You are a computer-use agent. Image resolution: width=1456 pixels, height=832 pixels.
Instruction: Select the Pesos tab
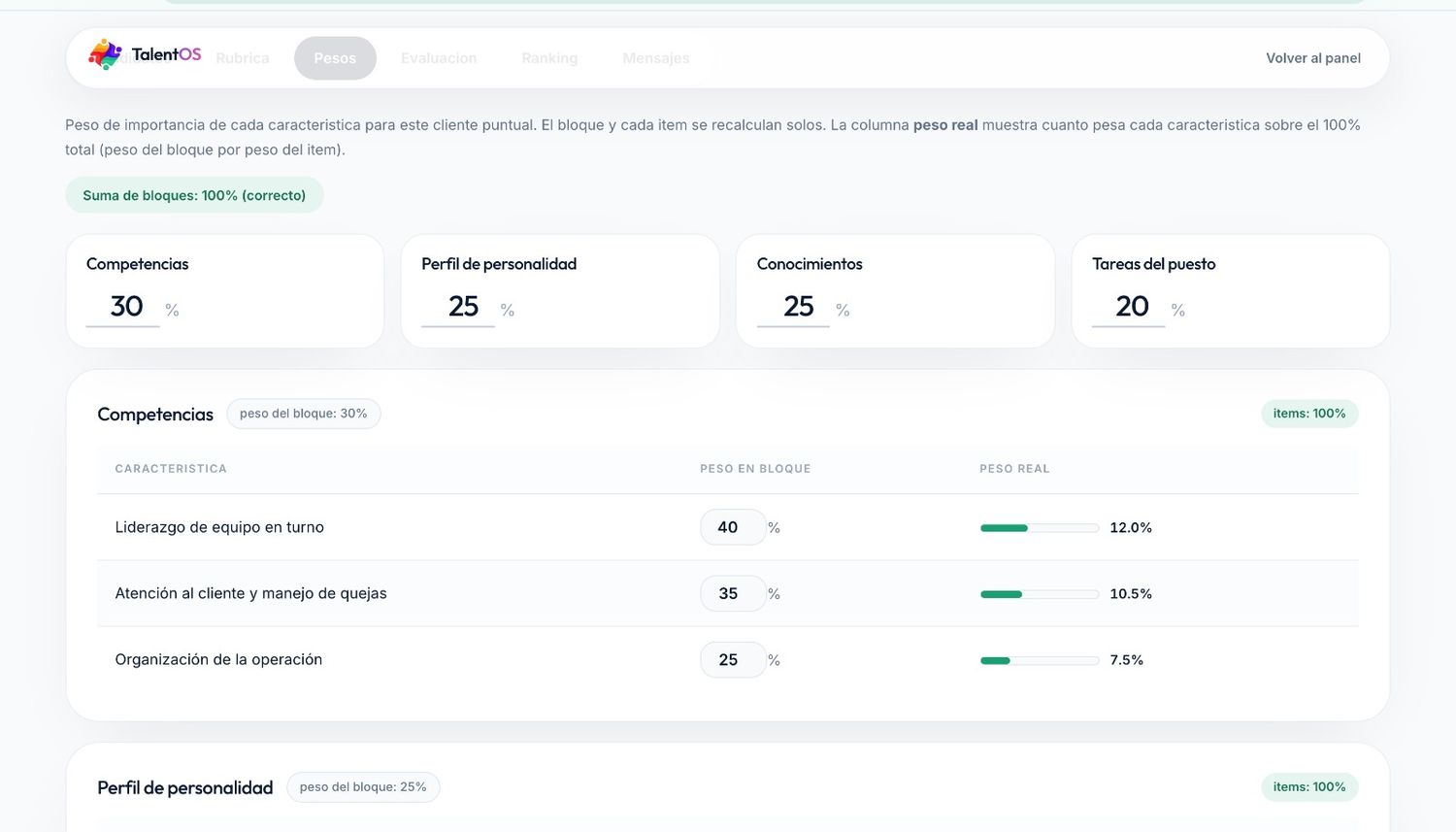tap(335, 58)
